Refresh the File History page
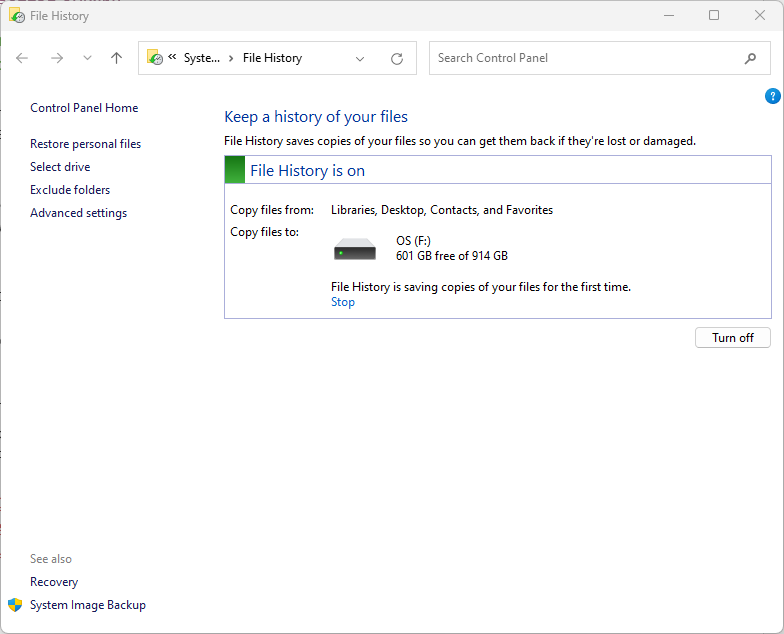Image resolution: width=784 pixels, height=634 pixels. [x=397, y=58]
